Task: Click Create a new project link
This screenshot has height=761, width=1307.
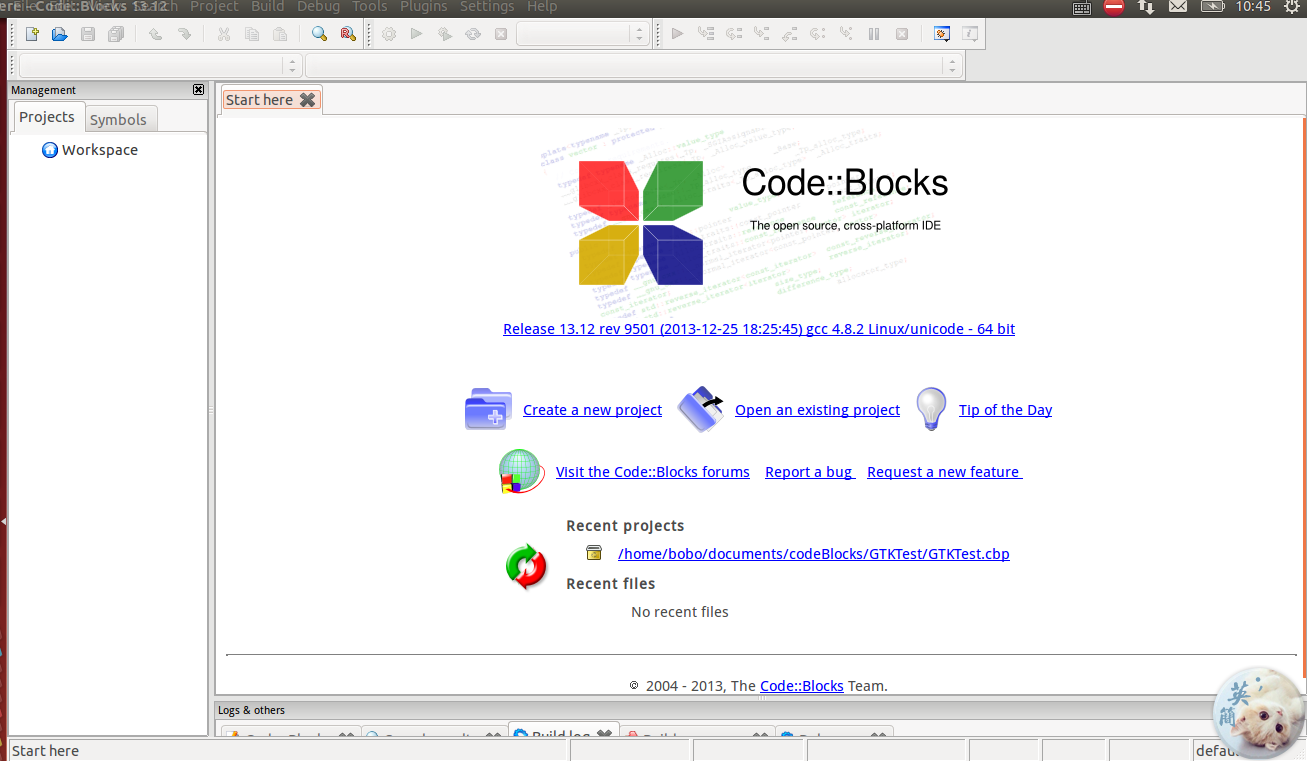Action: click(x=592, y=410)
